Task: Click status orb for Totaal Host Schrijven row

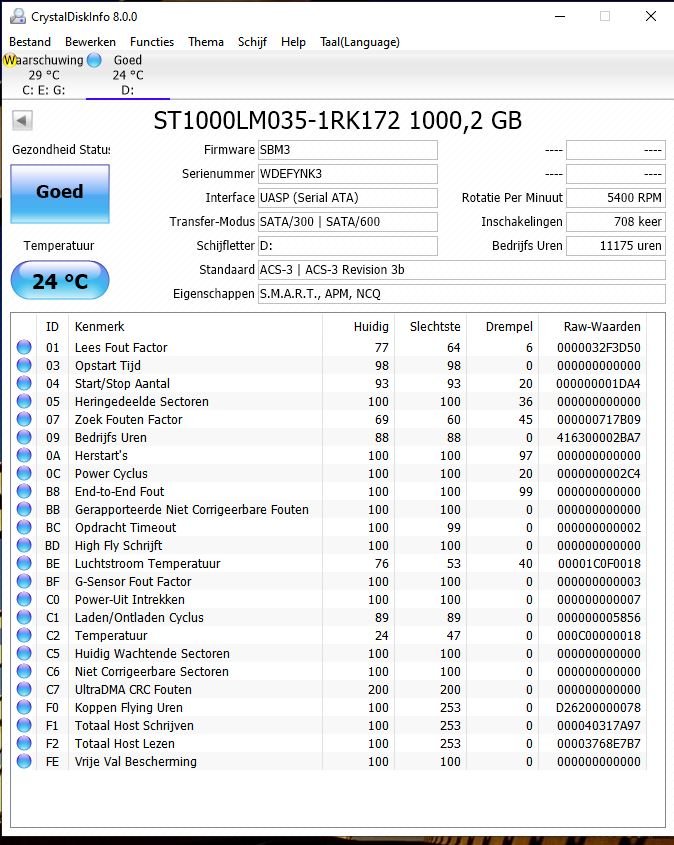Action: pos(24,725)
